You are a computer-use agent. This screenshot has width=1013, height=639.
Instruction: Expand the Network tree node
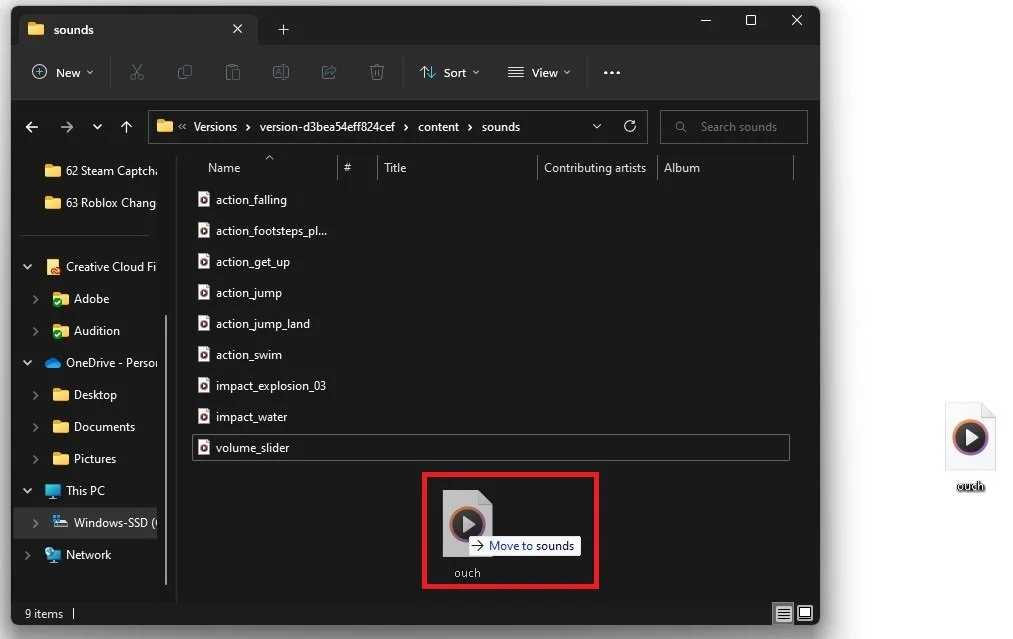pyautogui.click(x=27, y=555)
